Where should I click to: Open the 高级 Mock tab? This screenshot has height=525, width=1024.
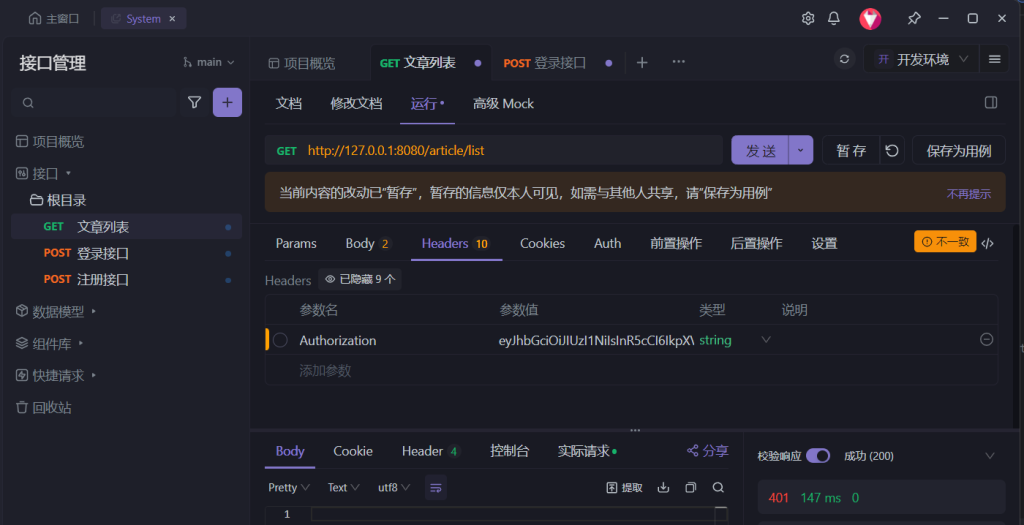point(503,103)
